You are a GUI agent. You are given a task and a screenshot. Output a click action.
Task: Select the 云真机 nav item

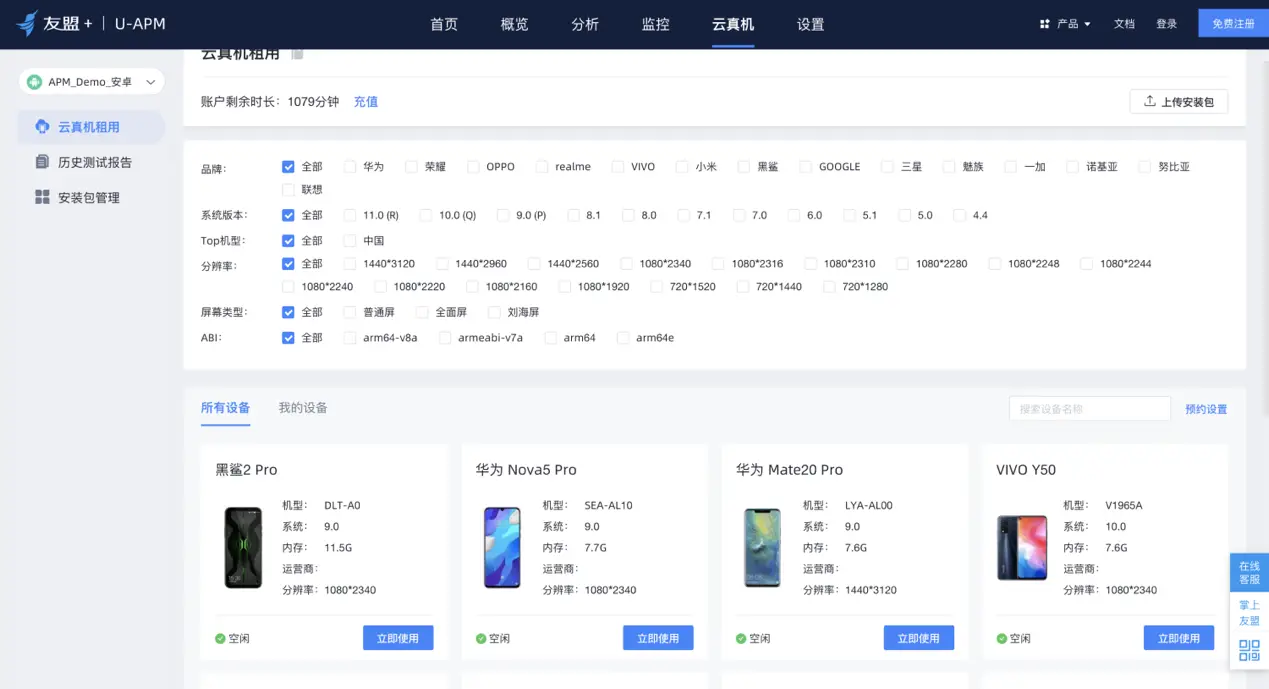pyautogui.click(x=733, y=24)
